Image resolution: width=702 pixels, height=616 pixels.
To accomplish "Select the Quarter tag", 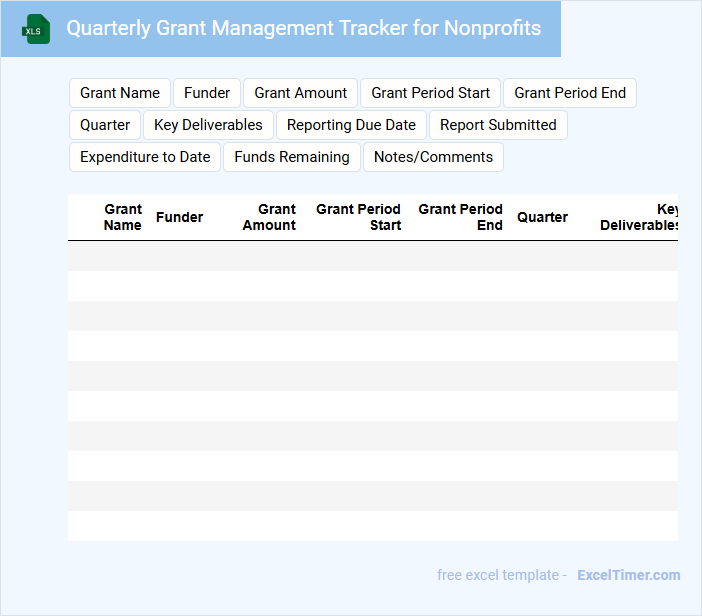I will pyautogui.click(x=105, y=125).
